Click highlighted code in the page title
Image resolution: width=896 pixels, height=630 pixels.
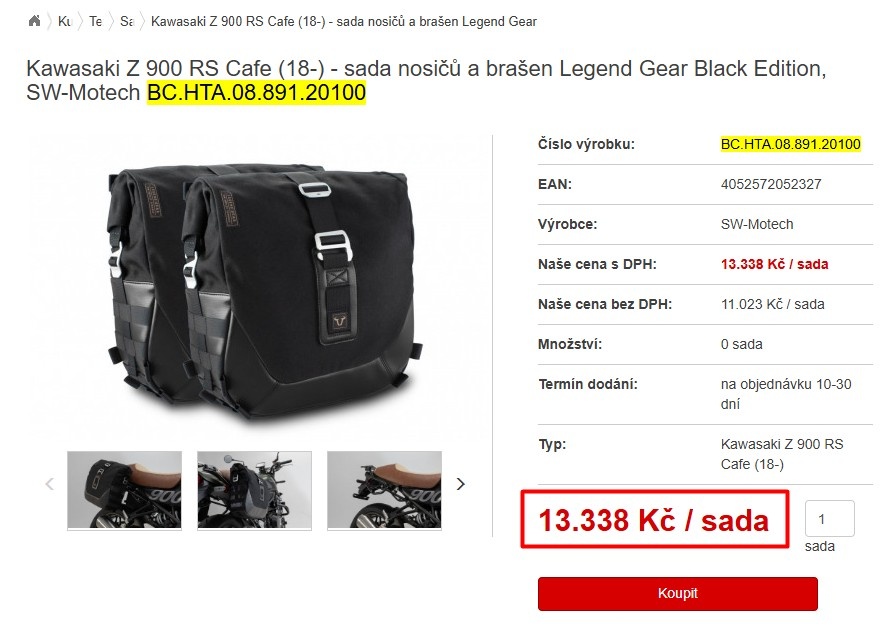click(257, 92)
